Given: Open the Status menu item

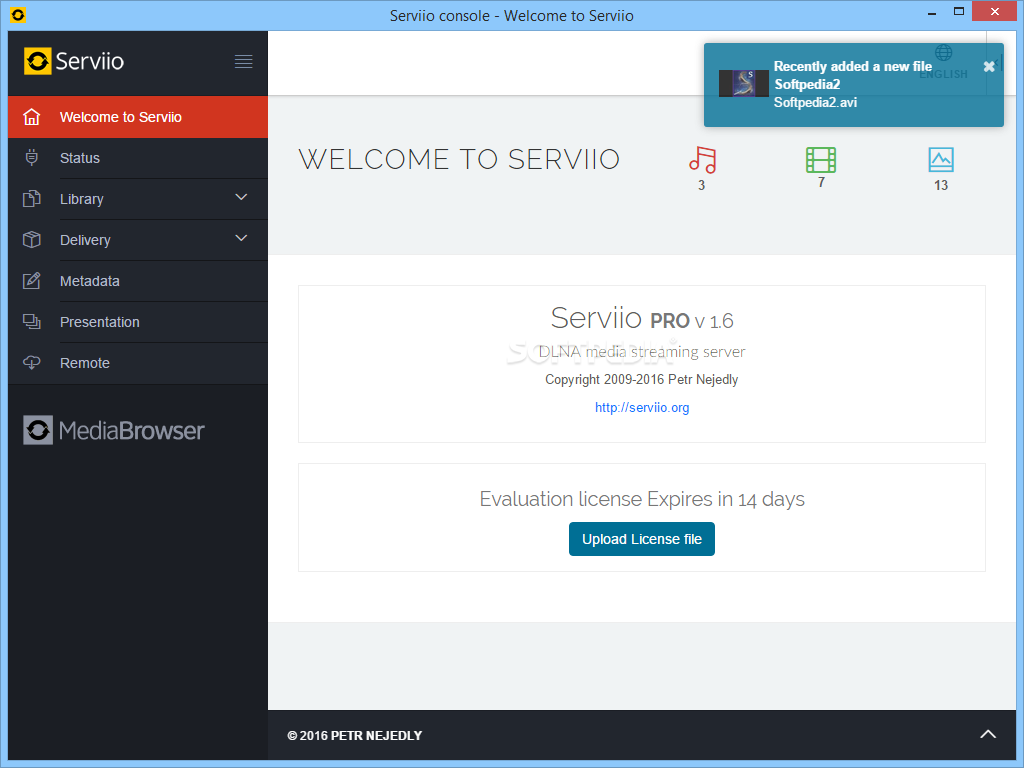Looking at the screenshot, I should coord(138,158).
